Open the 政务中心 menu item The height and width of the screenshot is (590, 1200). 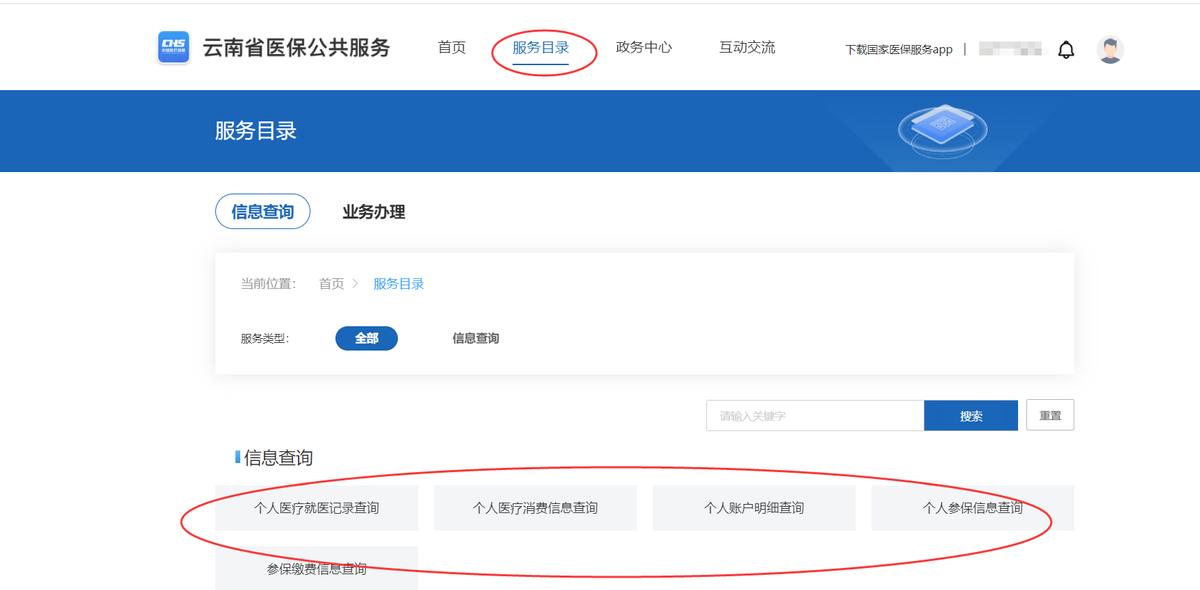point(645,46)
